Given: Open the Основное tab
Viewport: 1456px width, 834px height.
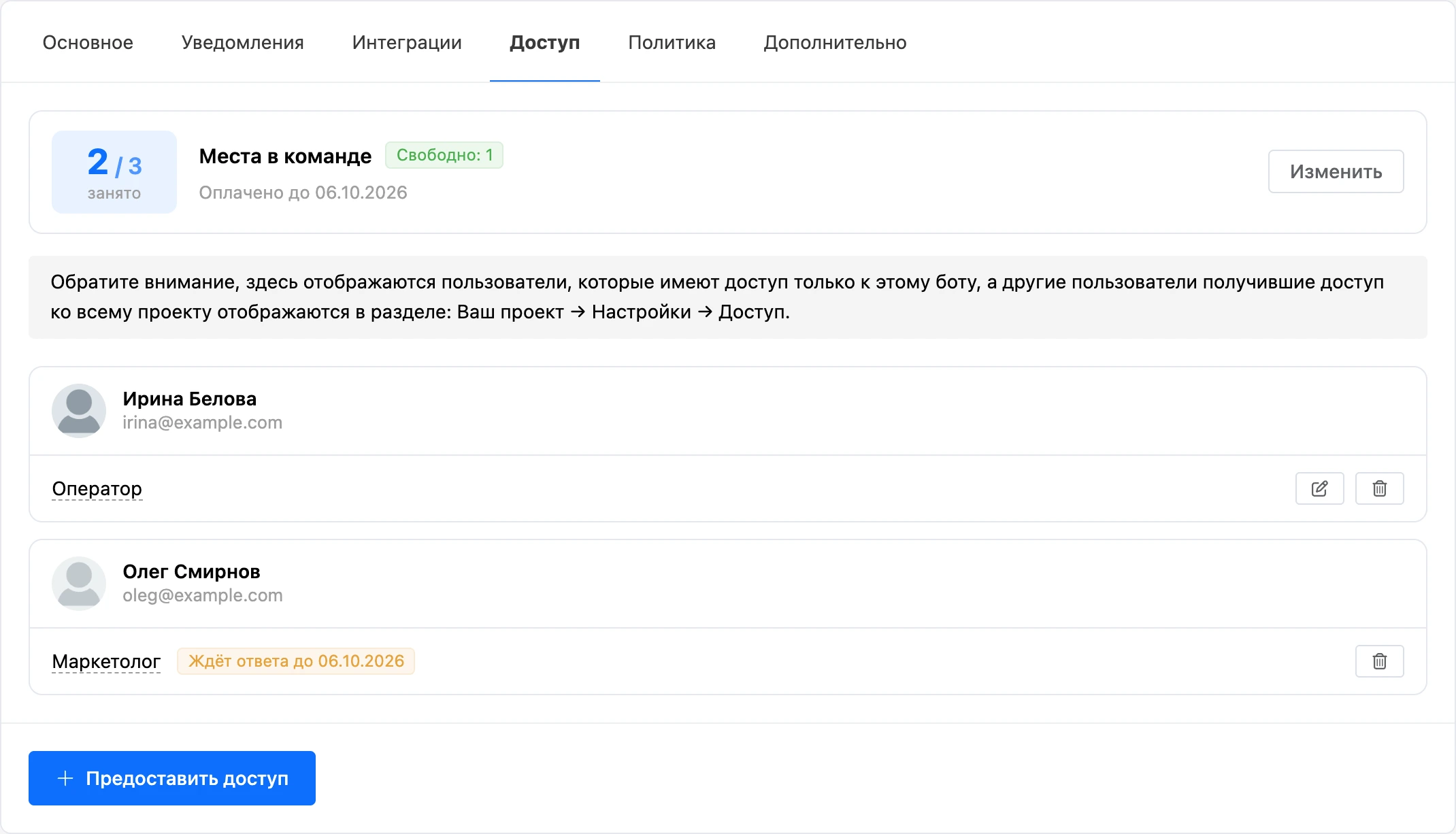Looking at the screenshot, I should [x=88, y=42].
